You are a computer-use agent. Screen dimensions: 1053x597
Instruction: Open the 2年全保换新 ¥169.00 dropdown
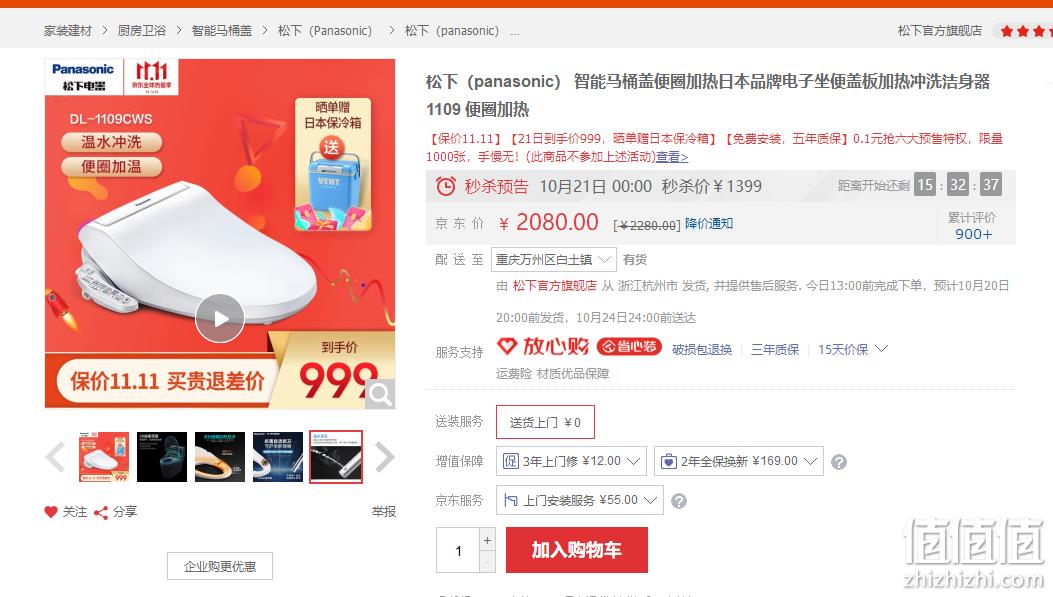click(739, 461)
